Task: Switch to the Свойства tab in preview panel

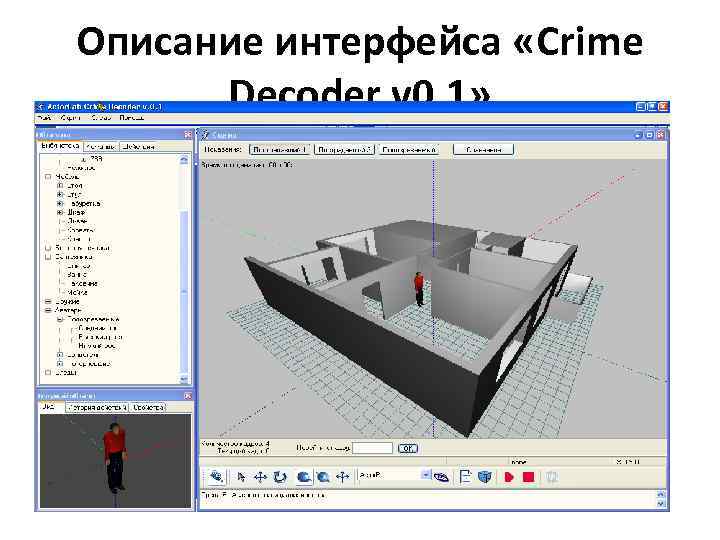Action: click(x=148, y=407)
